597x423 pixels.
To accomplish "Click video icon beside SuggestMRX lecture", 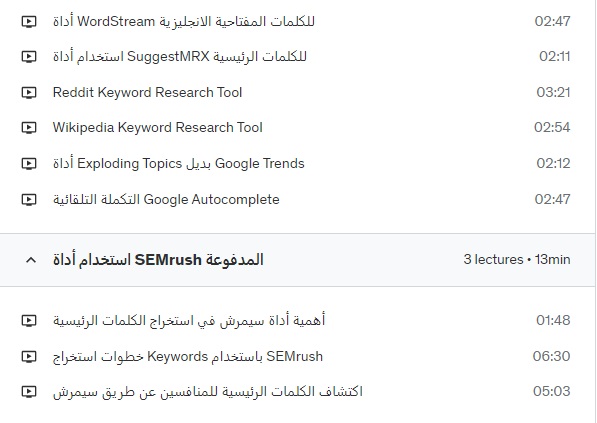I will pyautogui.click(x=29, y=57).
